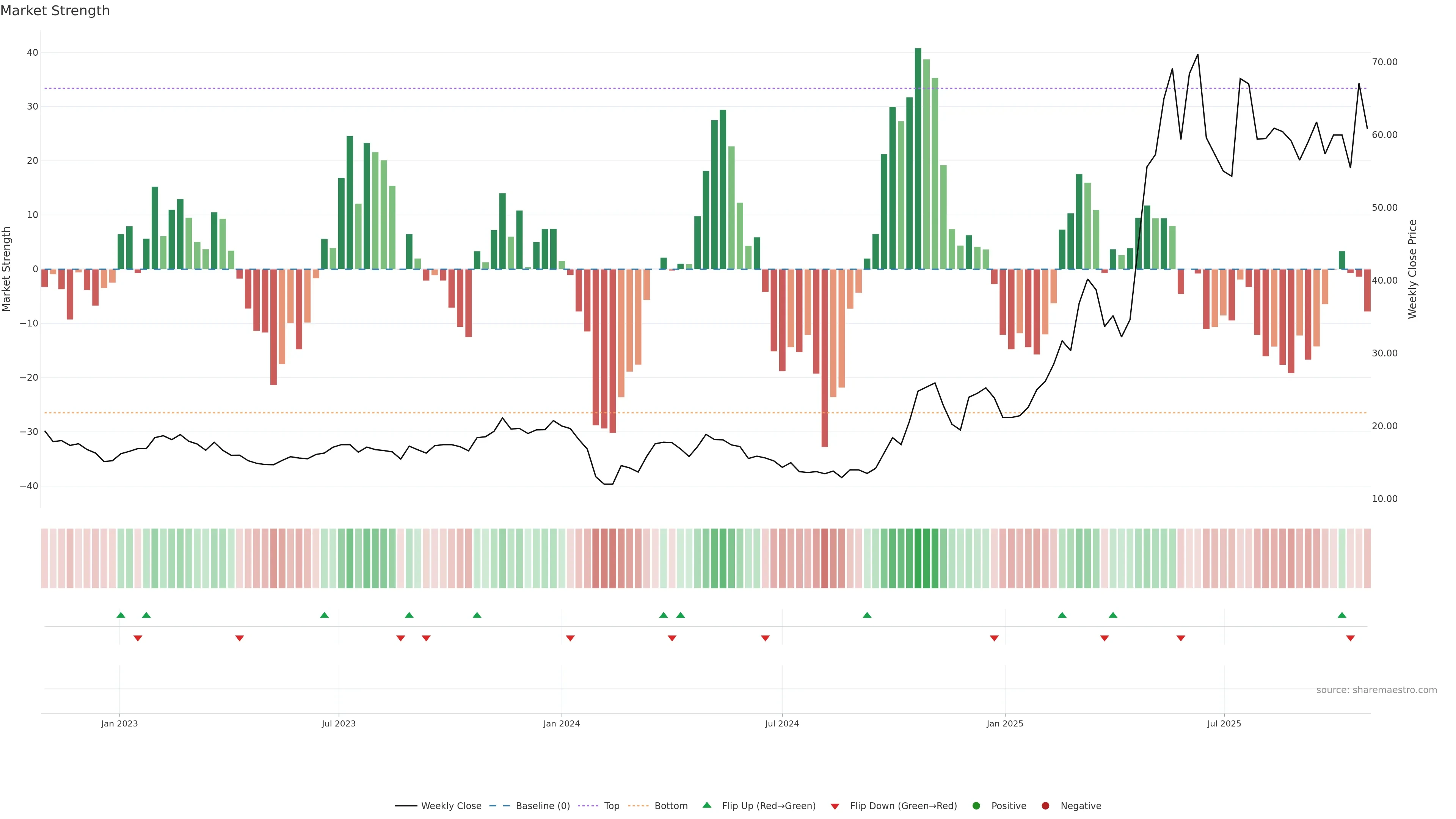Click the green Flip Up legend triangle

point(706,805)
